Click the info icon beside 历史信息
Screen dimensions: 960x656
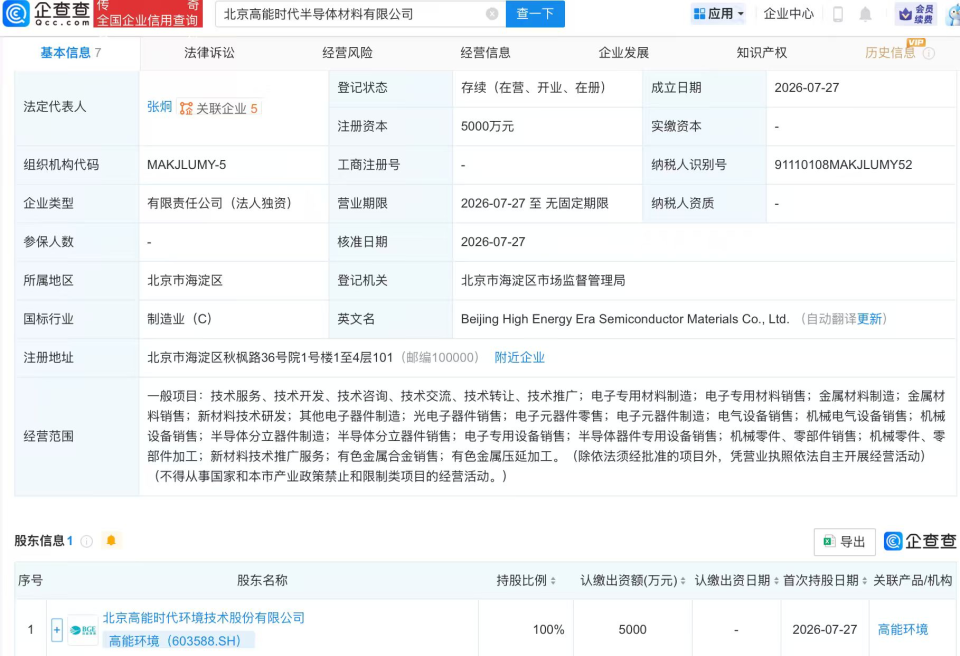[929, 53]
